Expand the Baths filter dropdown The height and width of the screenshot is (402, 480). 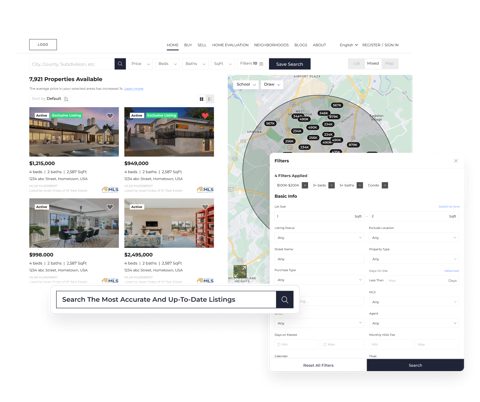click(195, 64)
